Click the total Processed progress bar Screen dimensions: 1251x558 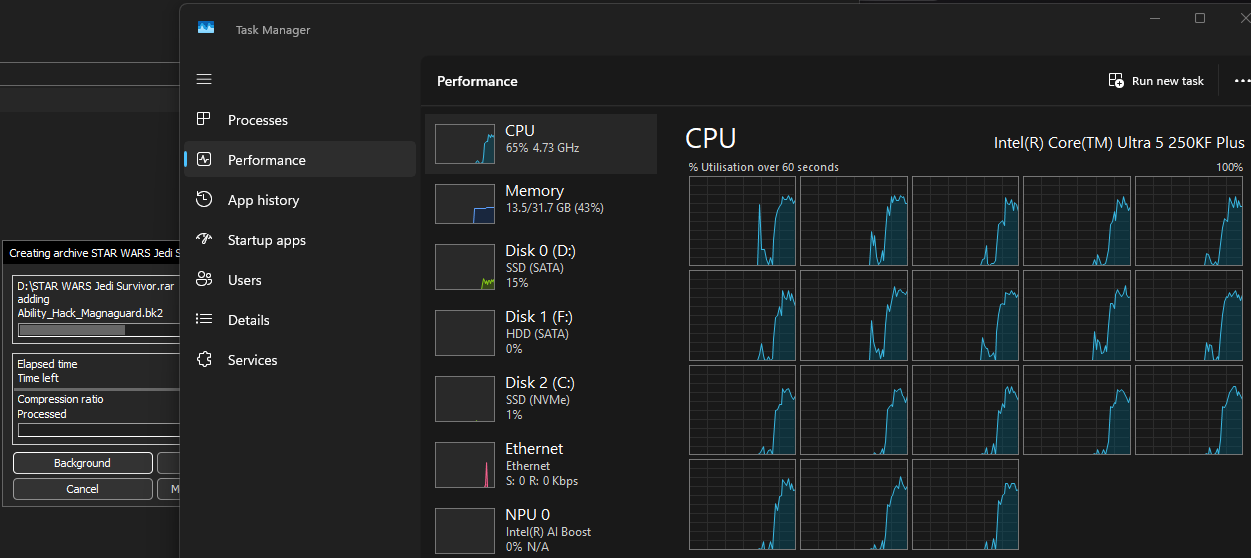(99, 431)
